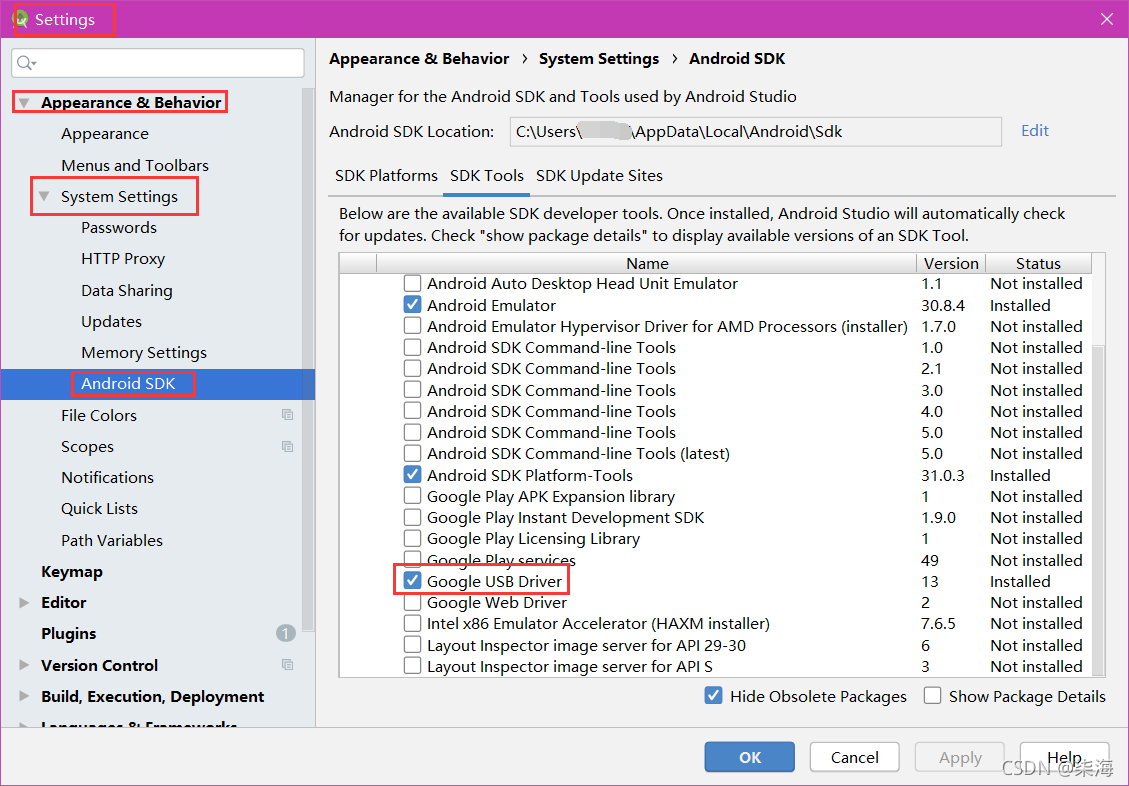Switch to the SDK Platforms tab
Screen dimensions: 1129x786
[x=387, y=176]
